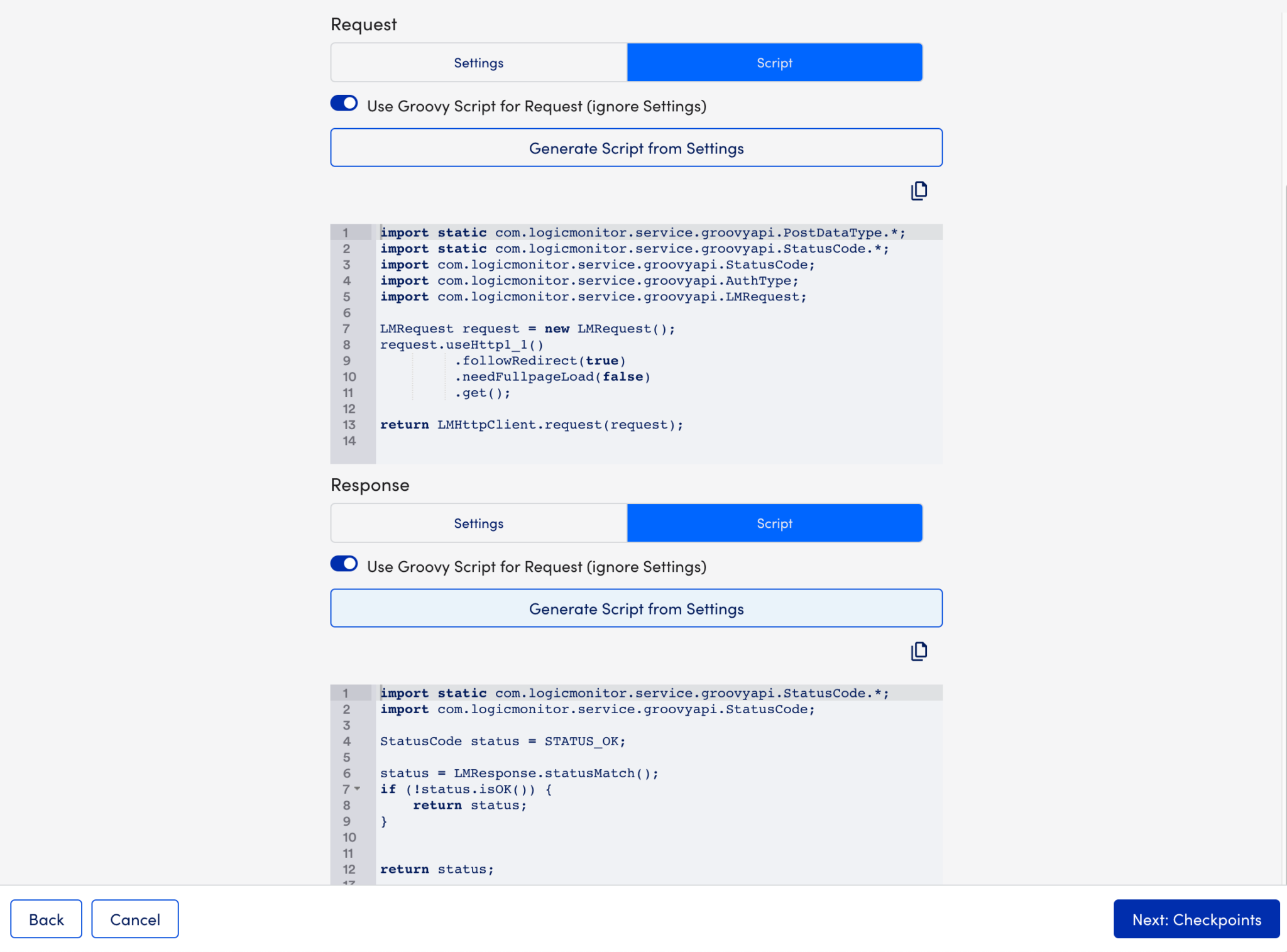The height and width of the screenshot is (952, 1287).
Task: Proceed to Next: Checkpoints
Action: click(x=1196, y=919)
